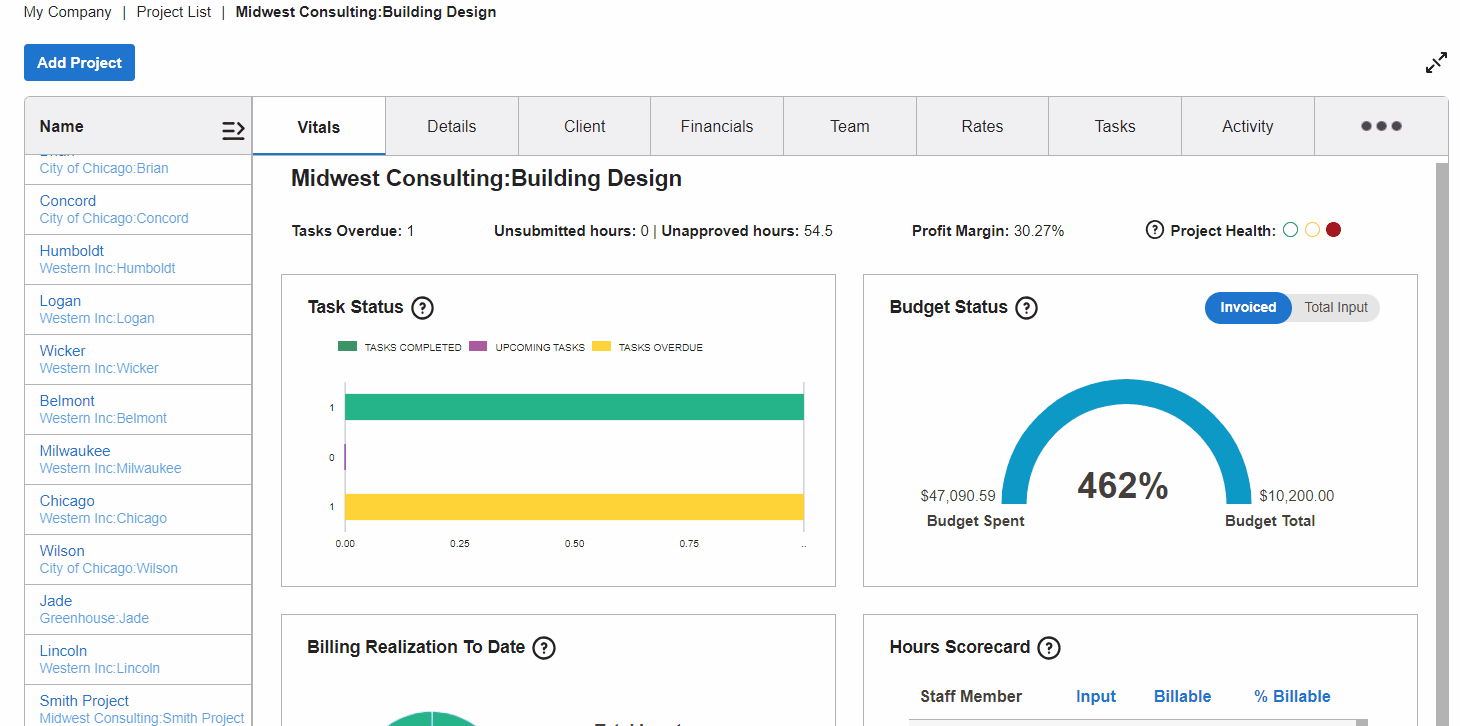Open the Team tab

tap(849, 126)
